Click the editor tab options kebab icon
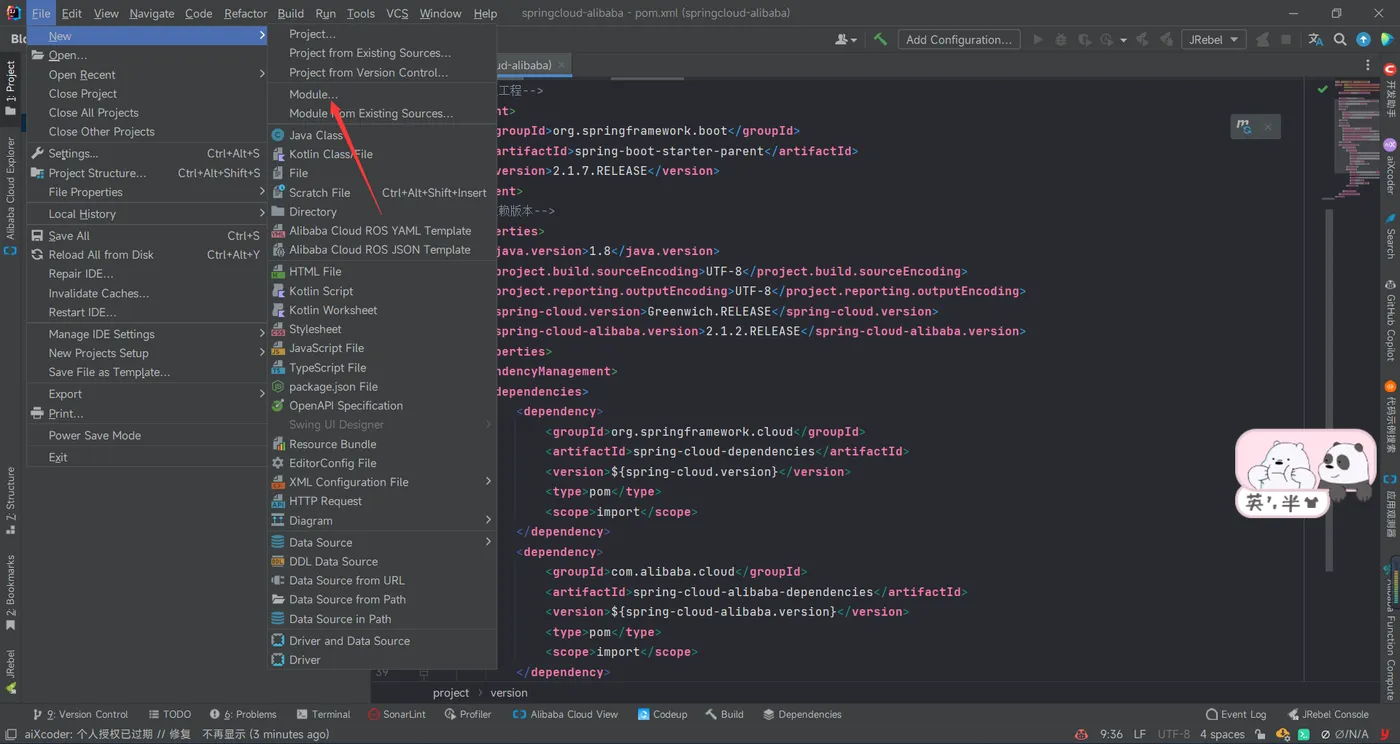1400x744 pixels. (1368, 65)
